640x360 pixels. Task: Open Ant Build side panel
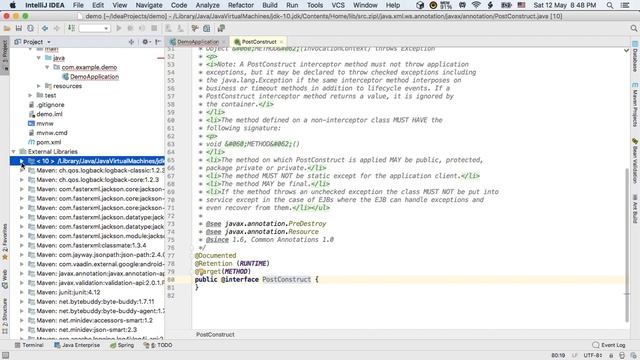point(635,209)
